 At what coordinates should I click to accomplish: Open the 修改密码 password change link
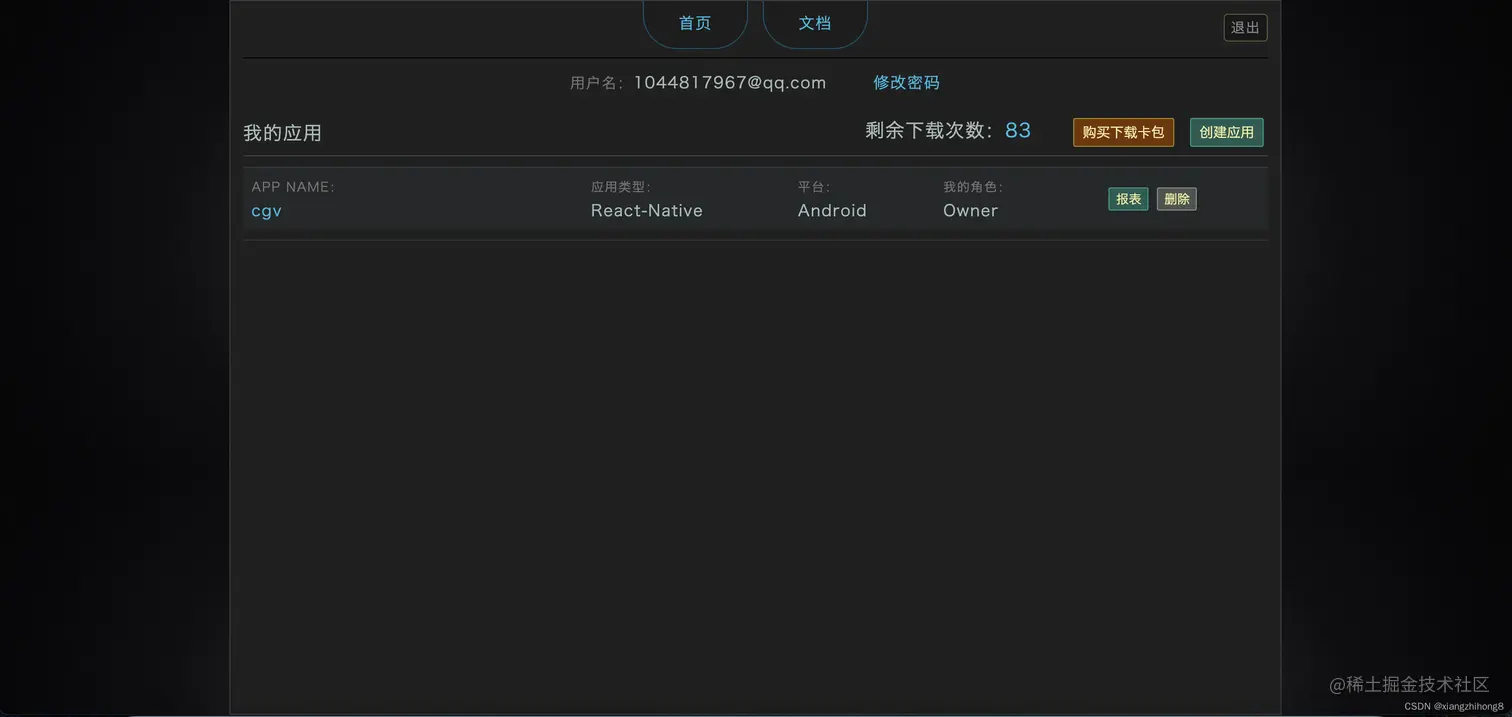point(905,82)
